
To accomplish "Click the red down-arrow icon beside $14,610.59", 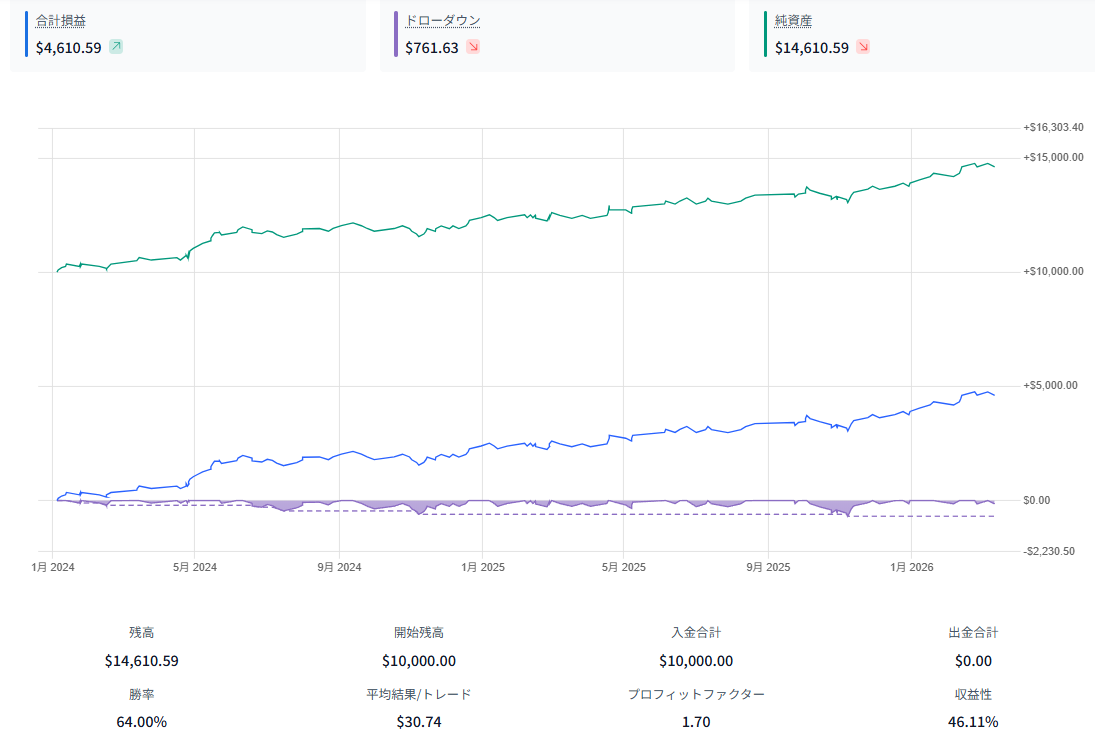I will (x=862, y=47).
